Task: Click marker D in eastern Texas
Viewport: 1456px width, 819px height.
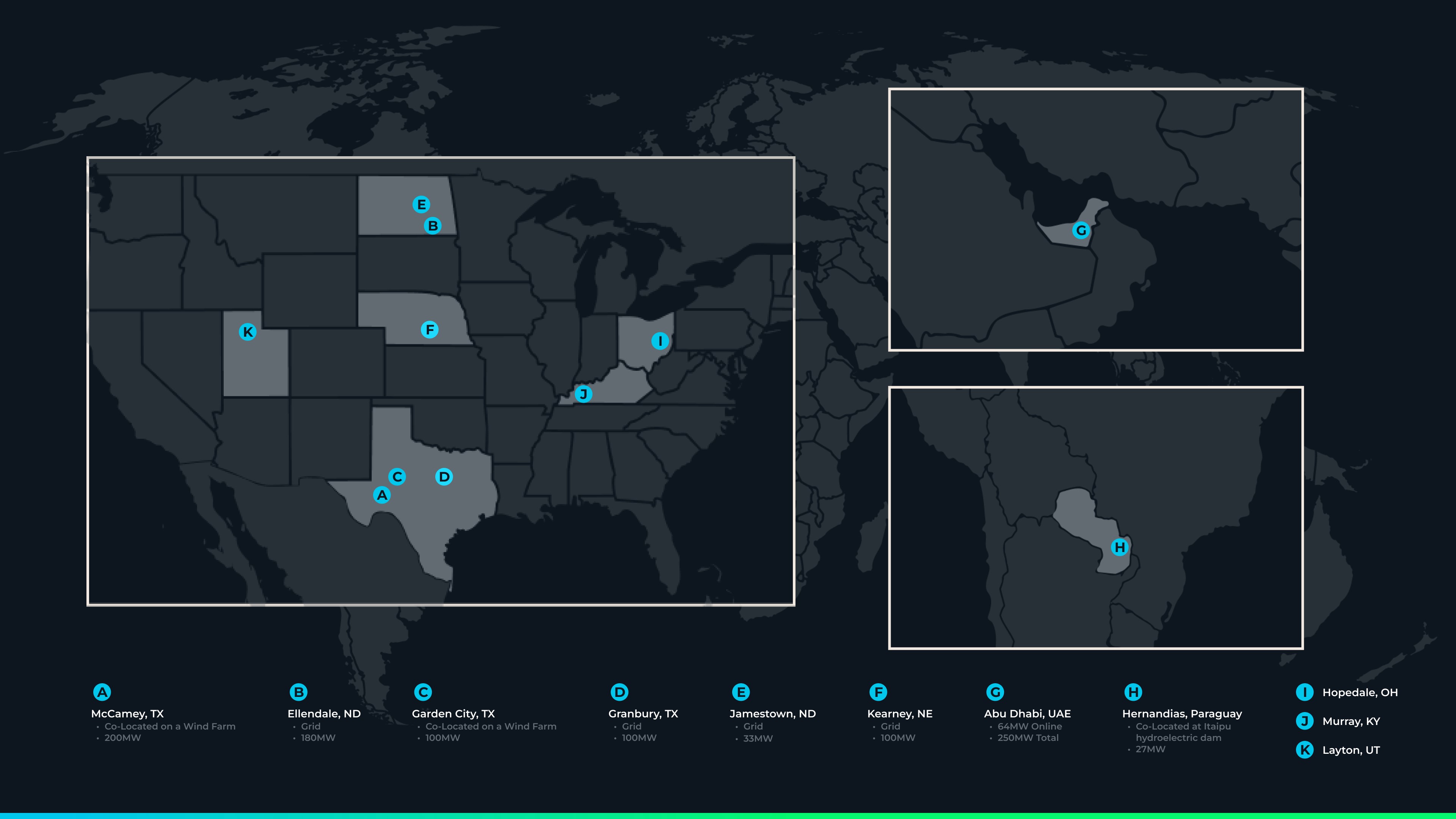Action: 444,477
